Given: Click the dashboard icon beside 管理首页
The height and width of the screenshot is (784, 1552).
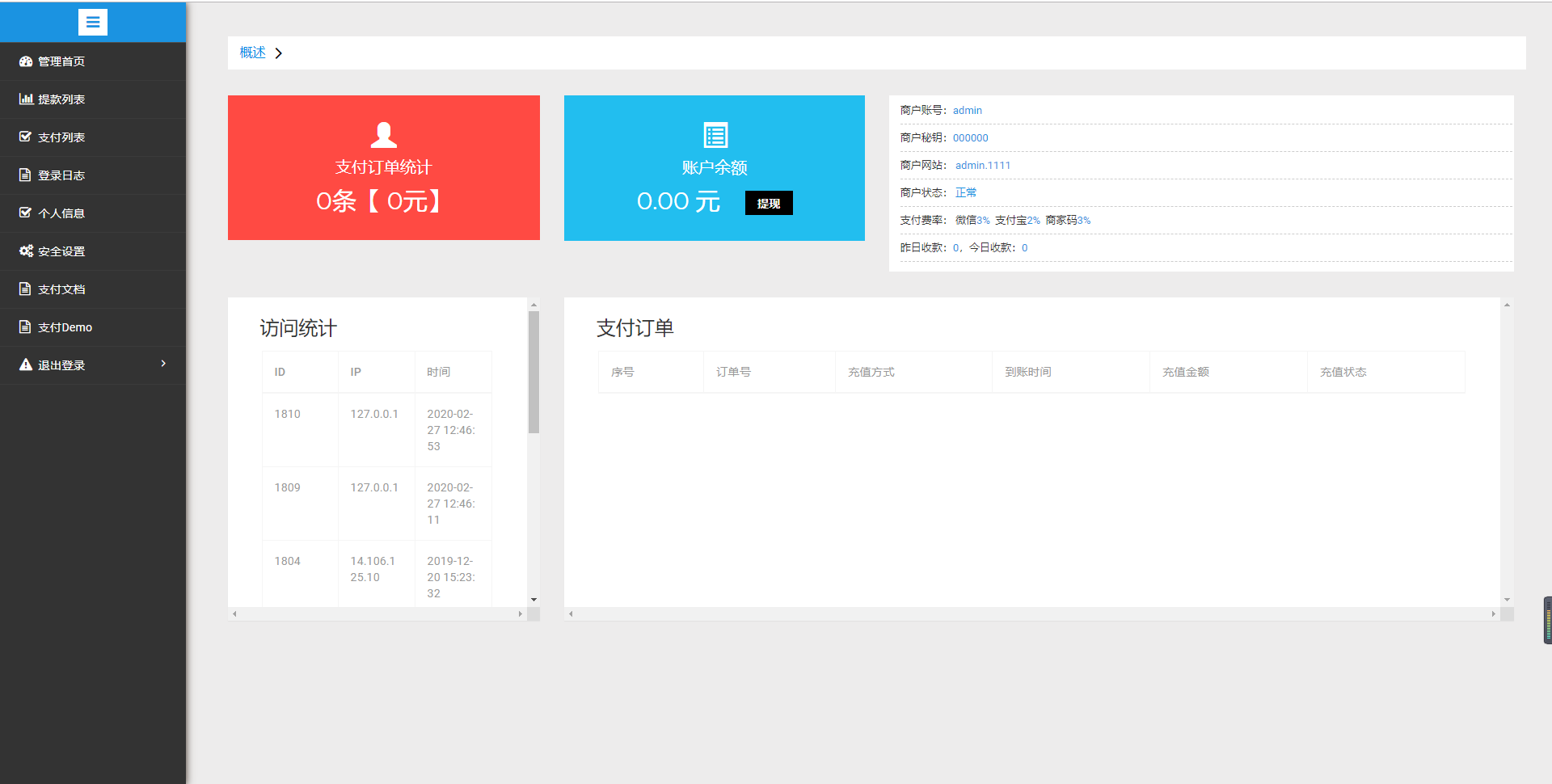Looking at the screenshot, I should point(26,61).
